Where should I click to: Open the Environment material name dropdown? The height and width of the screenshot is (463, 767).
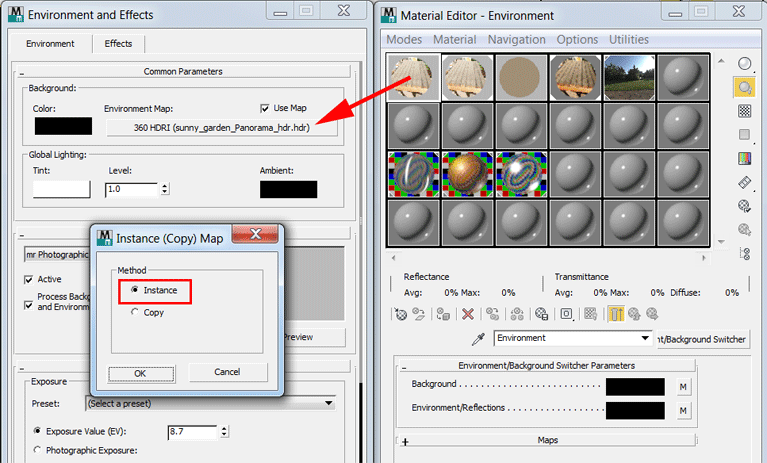pyautogui.click(x=573, y=338)
